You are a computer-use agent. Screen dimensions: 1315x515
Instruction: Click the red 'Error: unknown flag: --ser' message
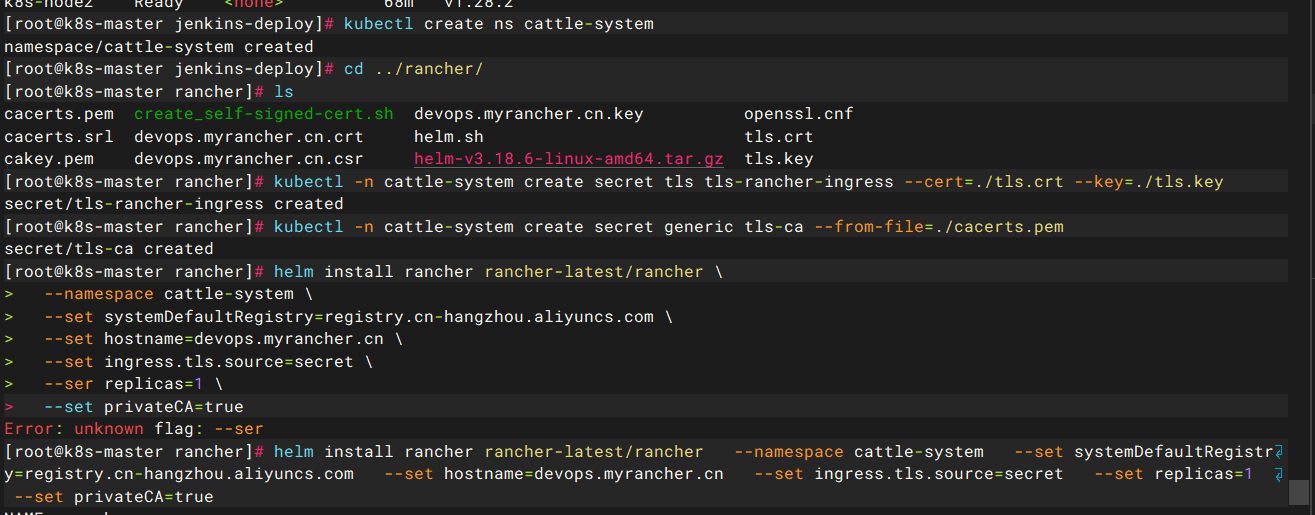(134, 429)
